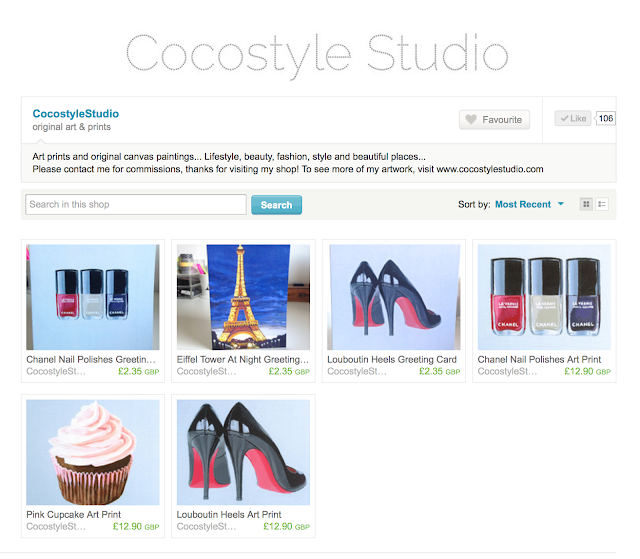Like the shop with the Like button
Image resolution: width=640 pixels, height=559 pixels.
(x=572, y=118)
